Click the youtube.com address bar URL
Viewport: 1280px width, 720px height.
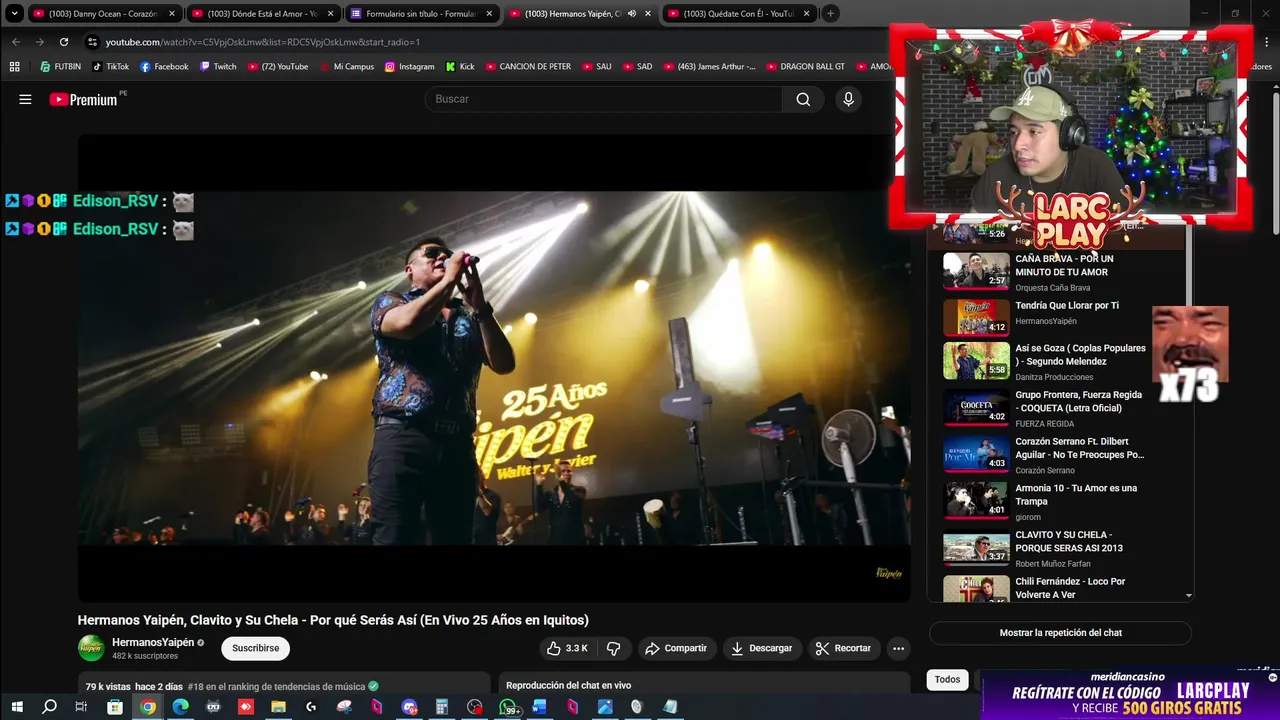[263, 42]
